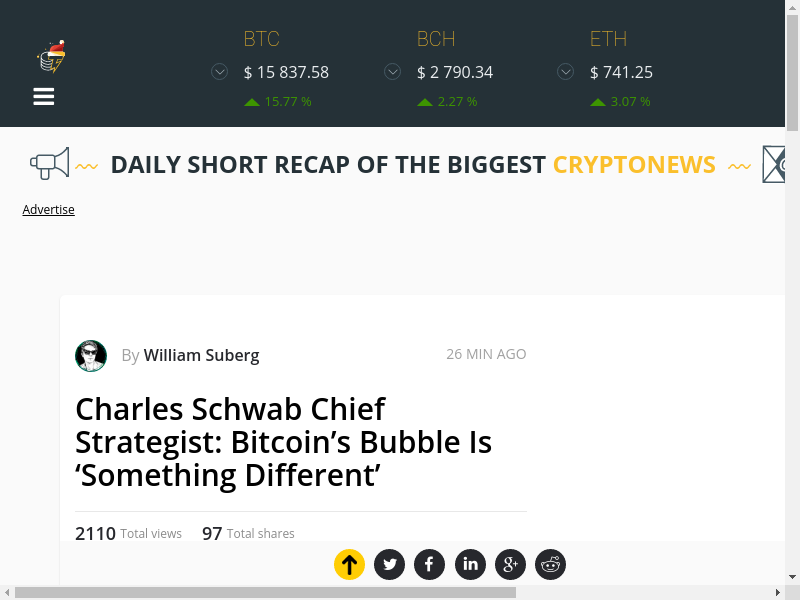This screenshot has height=600, width=800.
Task: Share the article on Twitter
Action: [389, 565]
